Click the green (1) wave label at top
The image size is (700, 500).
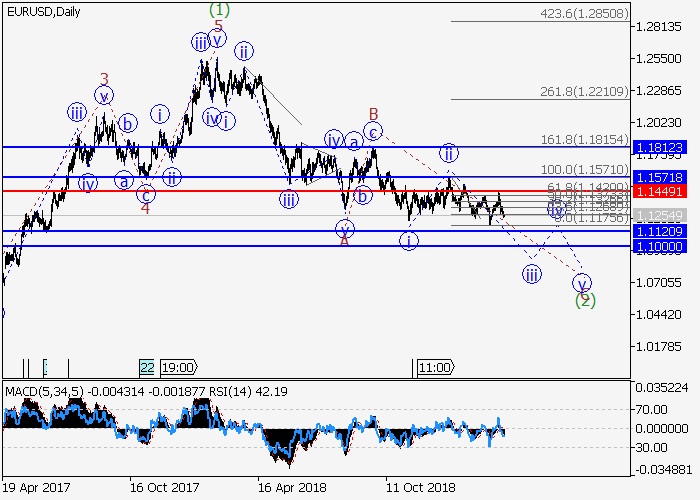[x=219, y=9]
